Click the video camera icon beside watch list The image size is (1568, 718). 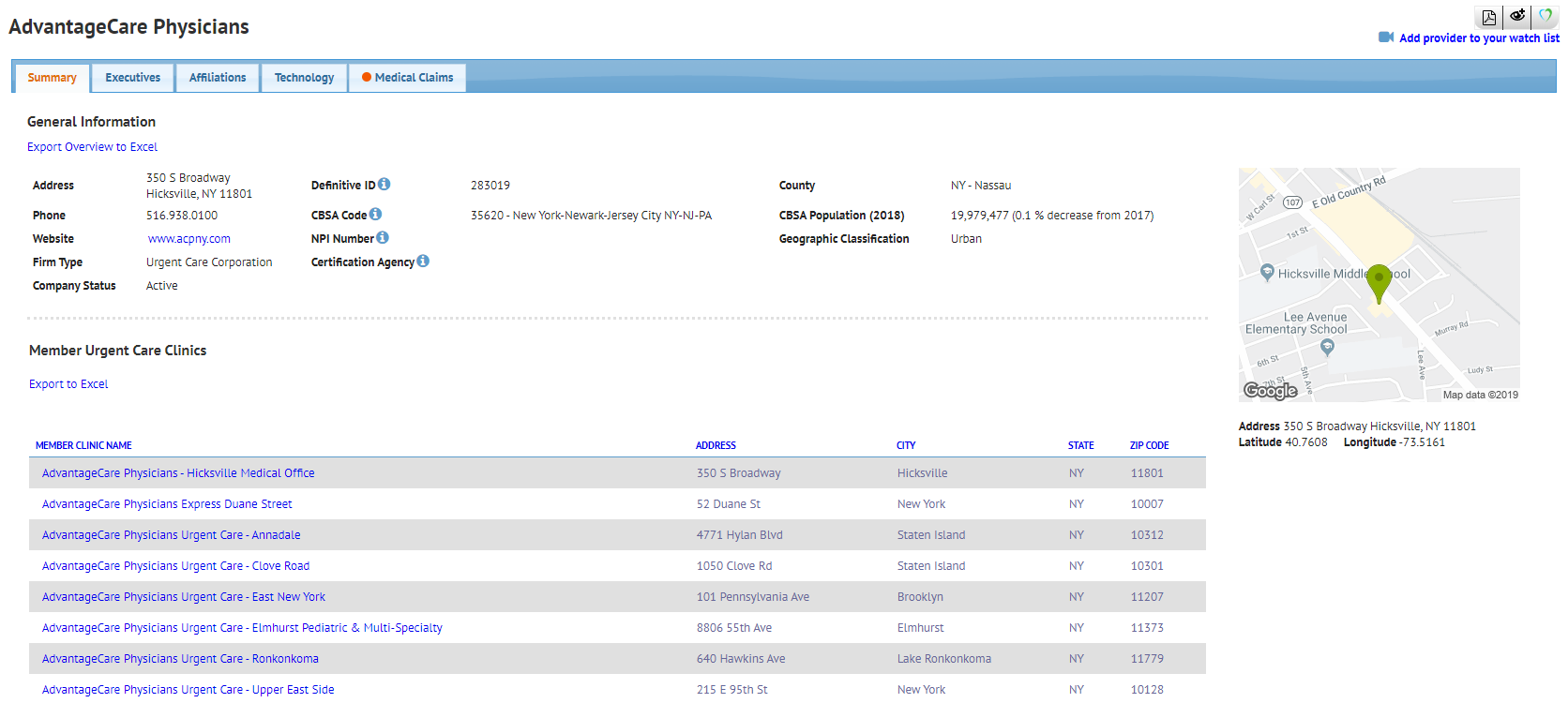1386,37
